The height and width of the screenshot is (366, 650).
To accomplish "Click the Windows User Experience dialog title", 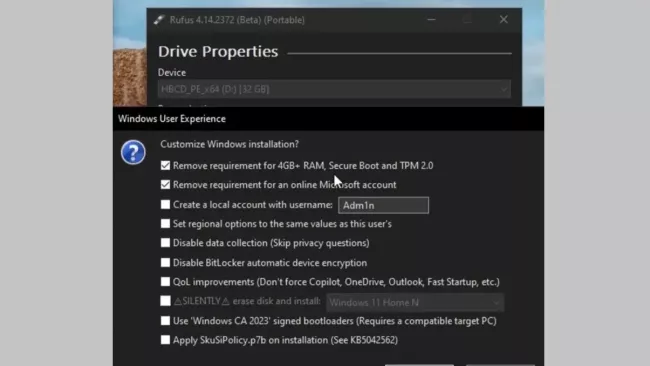I will 172,119.
